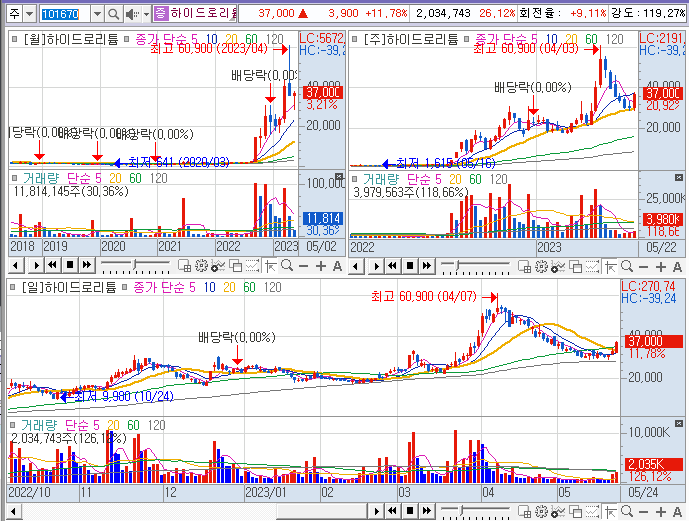Close the weekly chart volume panel
Screen dimensions: 689x521
pyautogui.click(x=679, y=177)
